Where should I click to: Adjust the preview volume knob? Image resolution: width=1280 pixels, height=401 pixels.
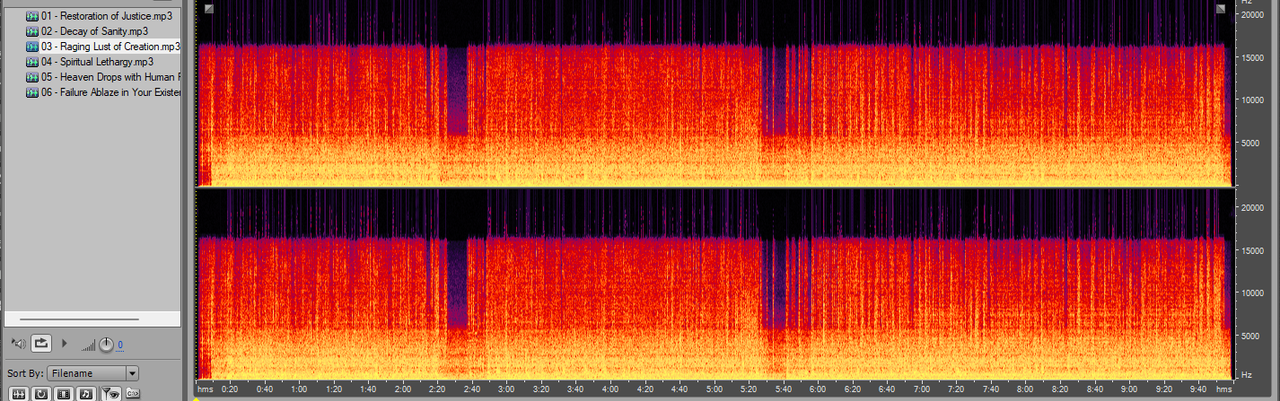tap(105, 344)
